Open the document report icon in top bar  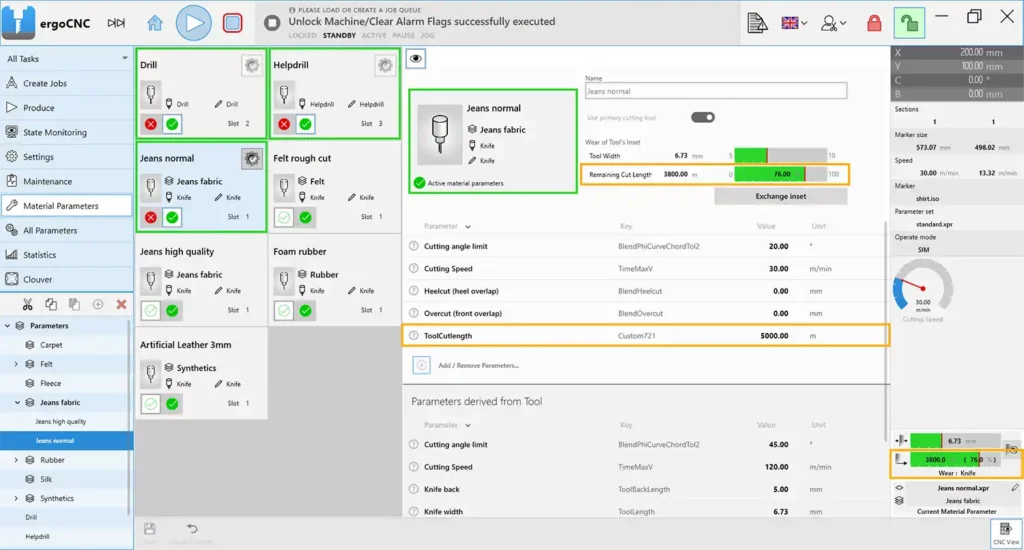pyautogui.click(x=757, y=23)
